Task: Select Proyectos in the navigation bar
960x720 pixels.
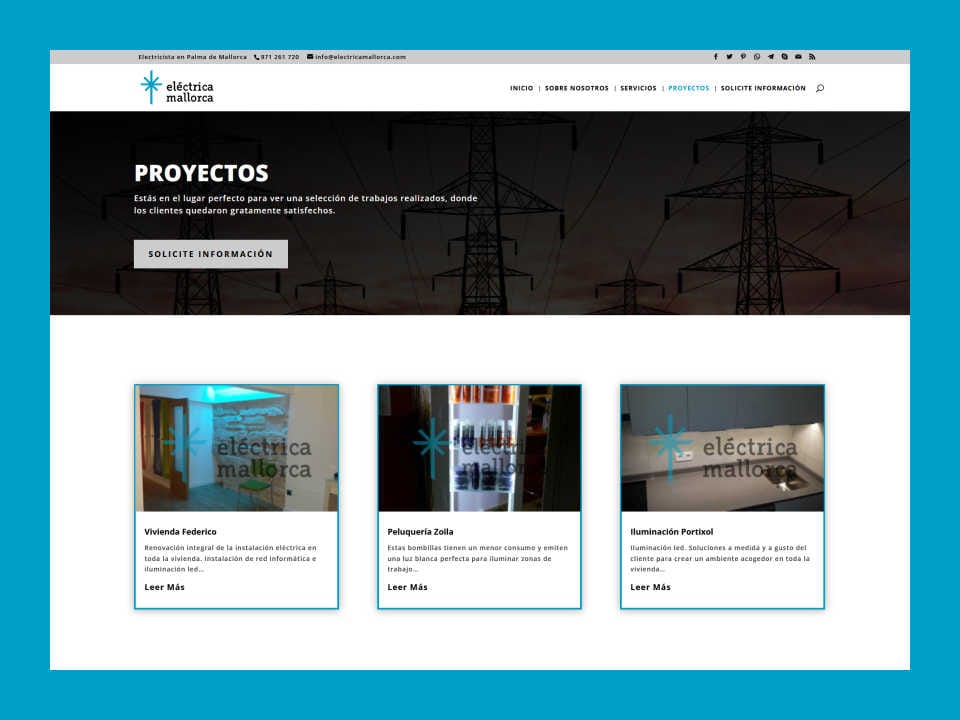Action: click(688, 88)
